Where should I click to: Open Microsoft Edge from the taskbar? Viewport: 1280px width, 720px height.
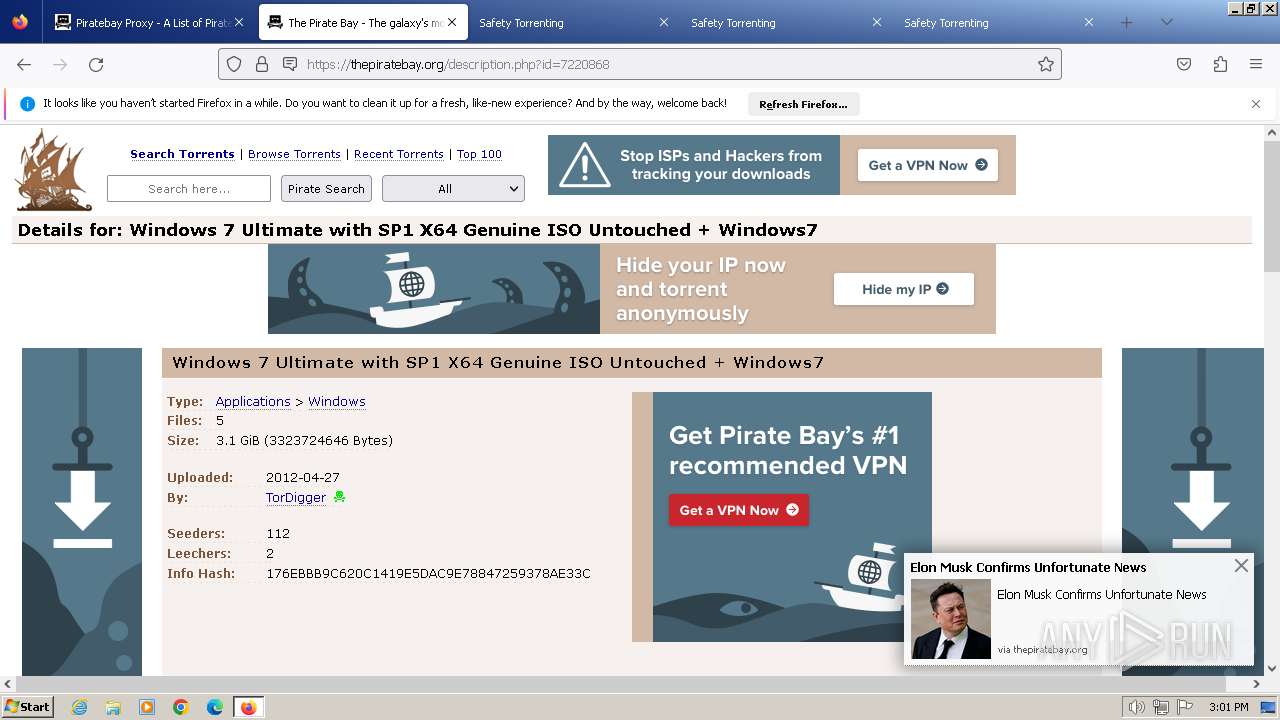tap(215, 707)
